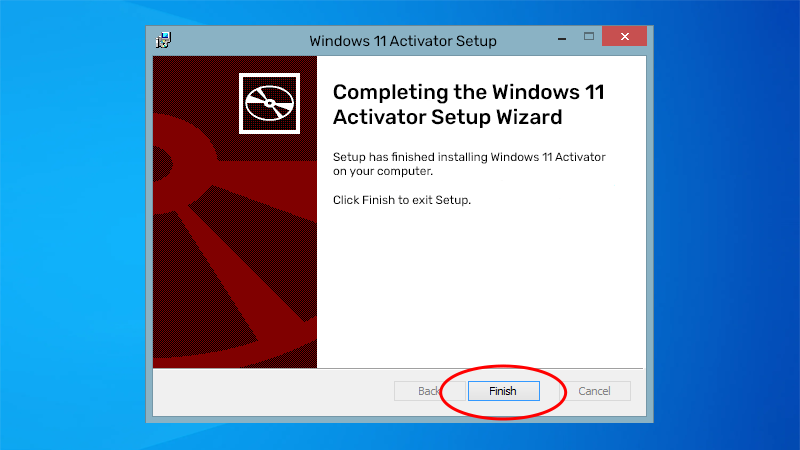
Task: Click the Finish button to exit Setup
Action: [504, 391]
